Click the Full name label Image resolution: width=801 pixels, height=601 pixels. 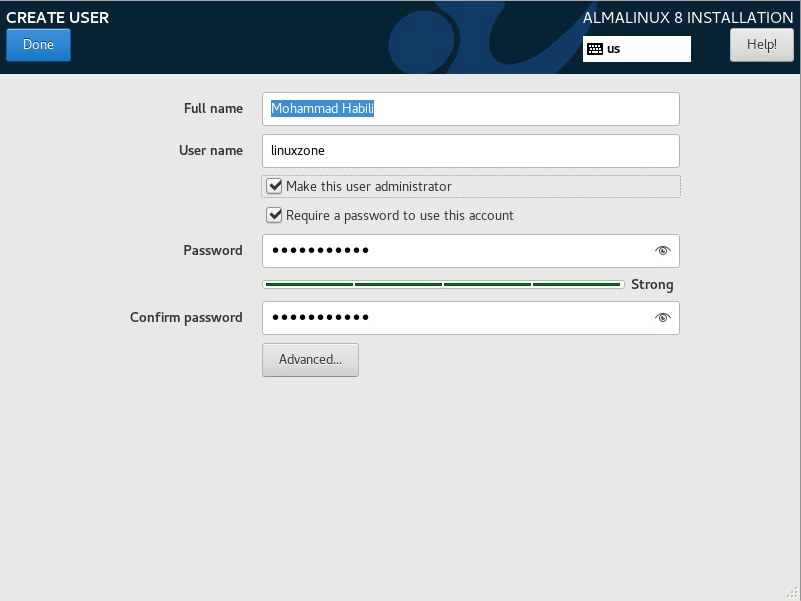tap(213, 108)
